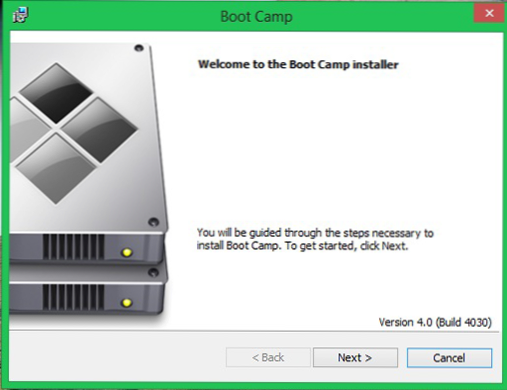Click the bottom diamond pane of logo
The image size is (507, 390).
coord(56,168)
